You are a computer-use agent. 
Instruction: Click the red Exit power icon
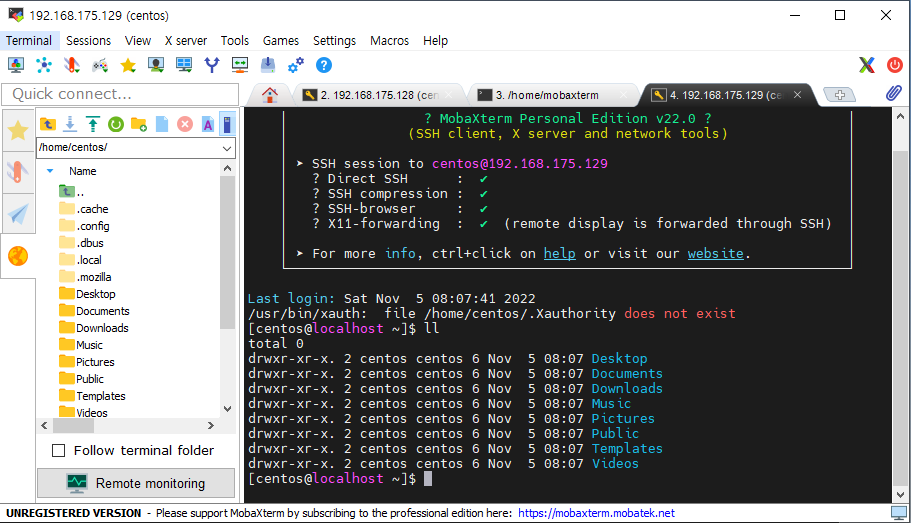click(895, 65)
